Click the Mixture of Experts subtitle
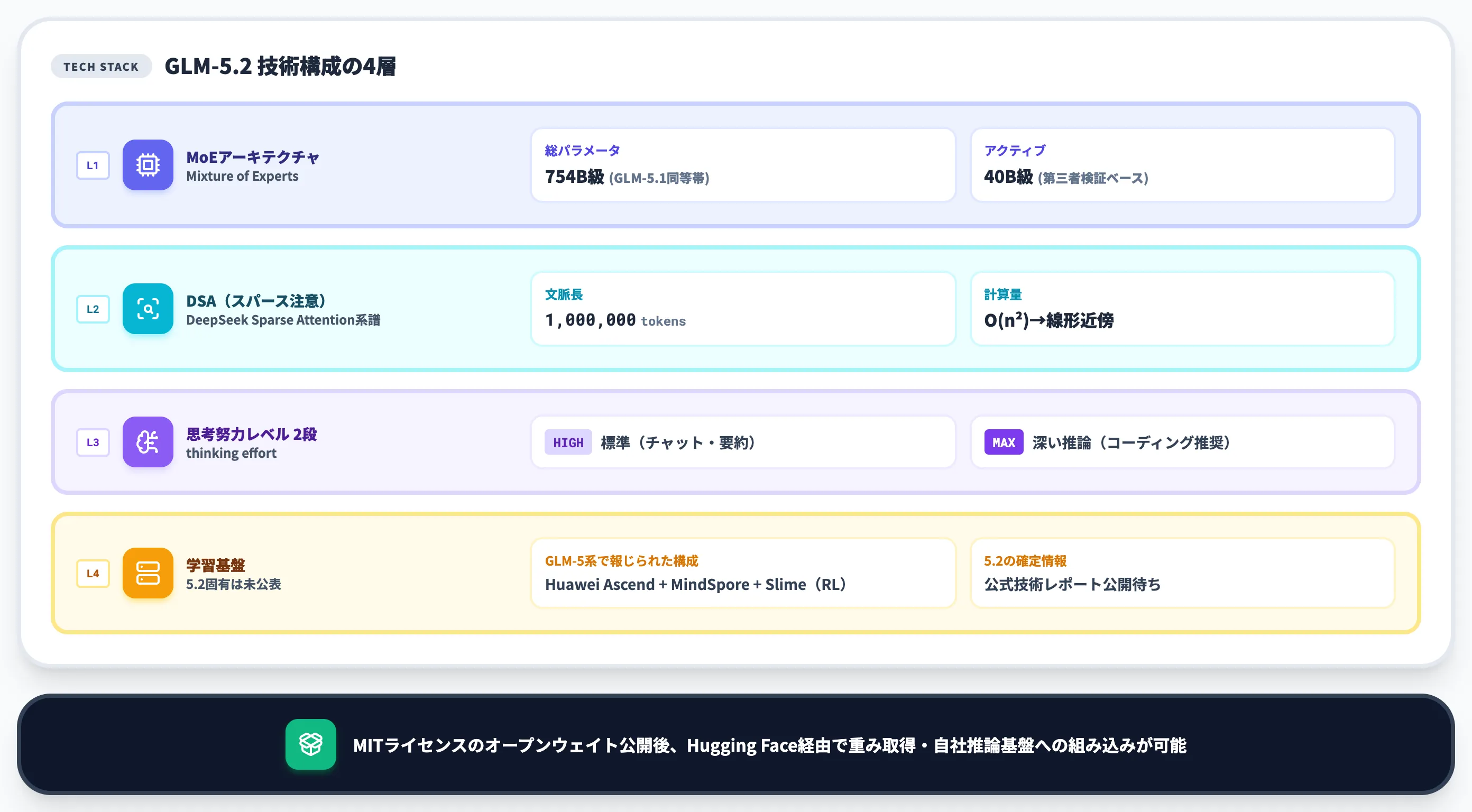This screenshot has height=812, width=1472. tap(242, 176)
